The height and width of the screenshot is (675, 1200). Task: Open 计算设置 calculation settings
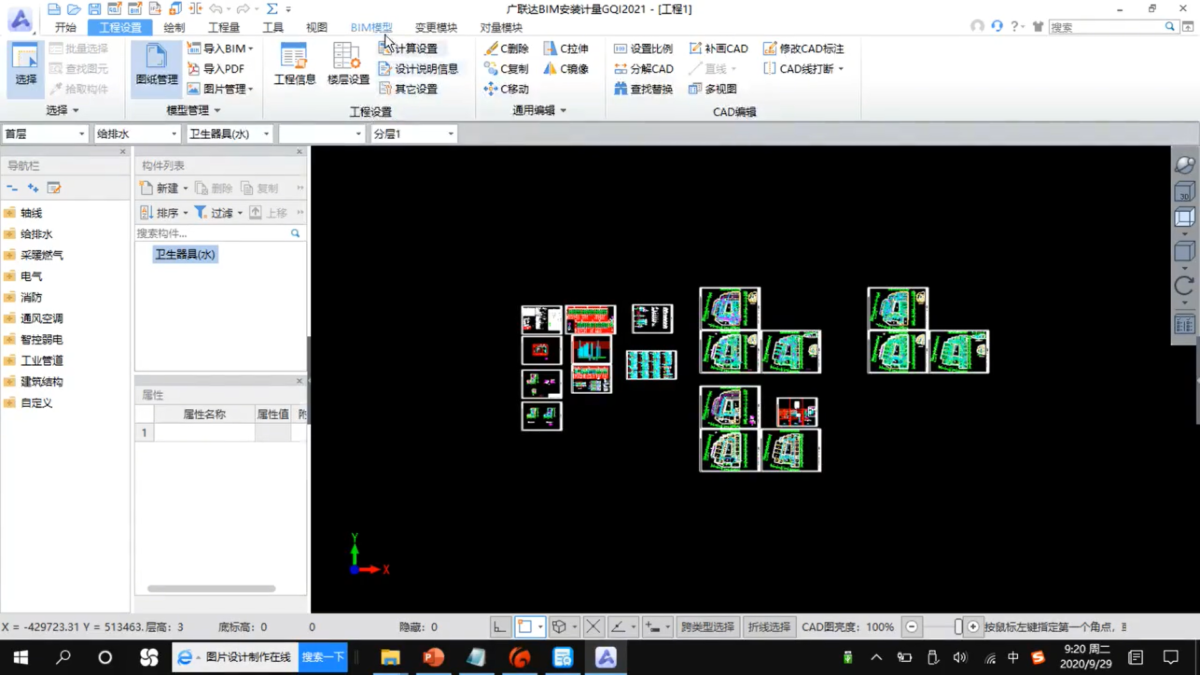(408, 48)
